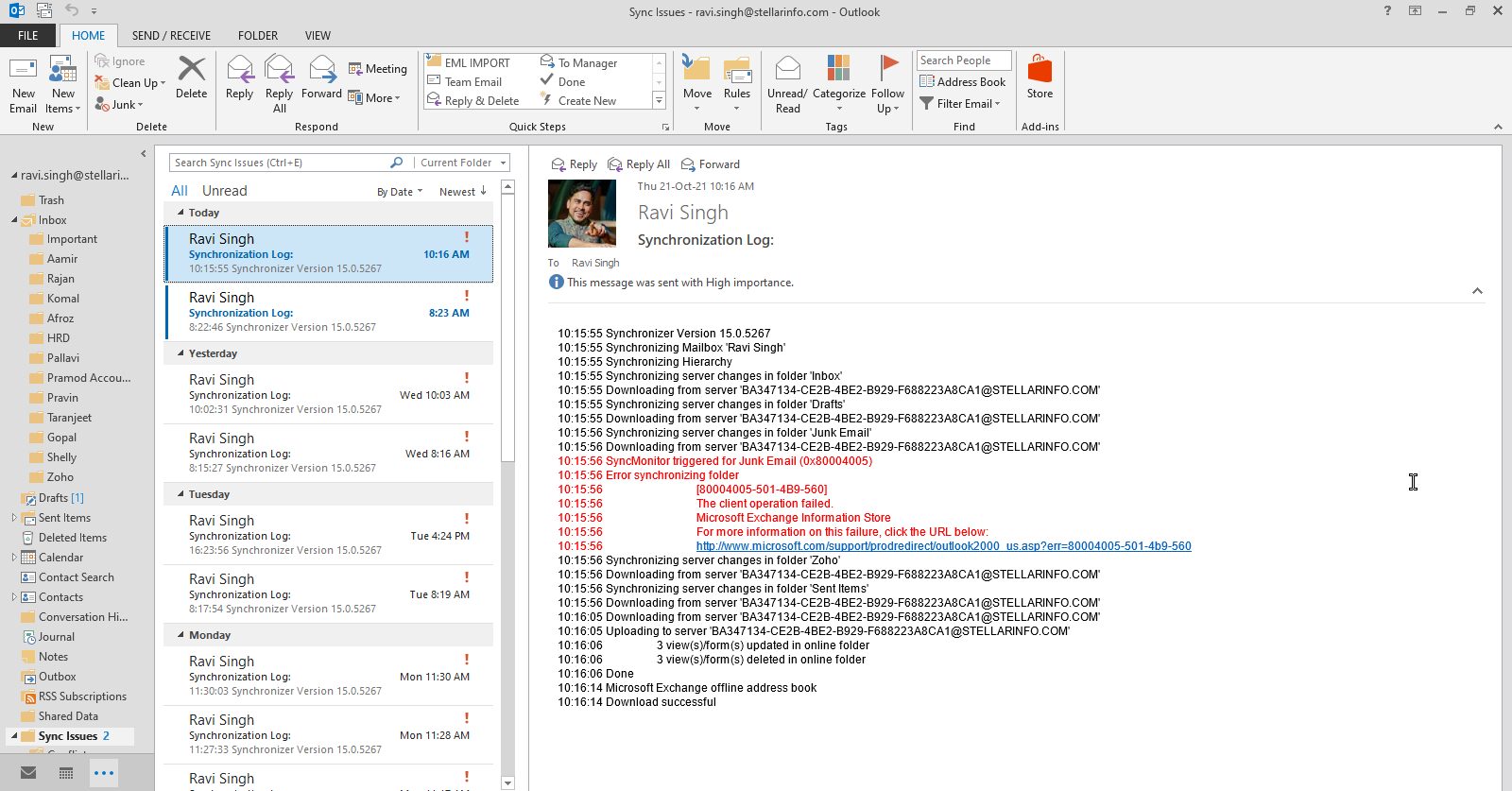The height and width of the screenshot is (791, 1512).
Task: Click the ribbon Reply All button
Action: pyautogui.click(x=279, y=84)
